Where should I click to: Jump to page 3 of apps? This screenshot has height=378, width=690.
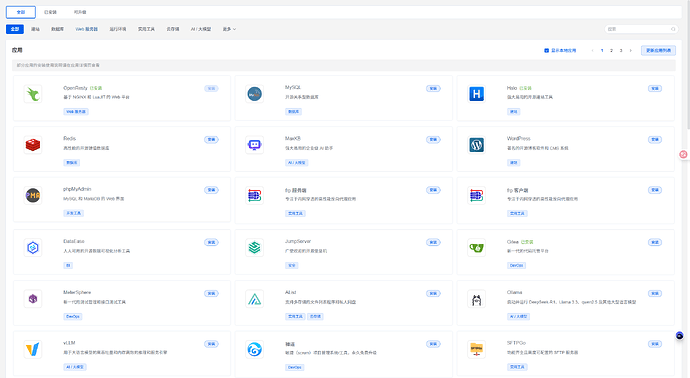621,51
